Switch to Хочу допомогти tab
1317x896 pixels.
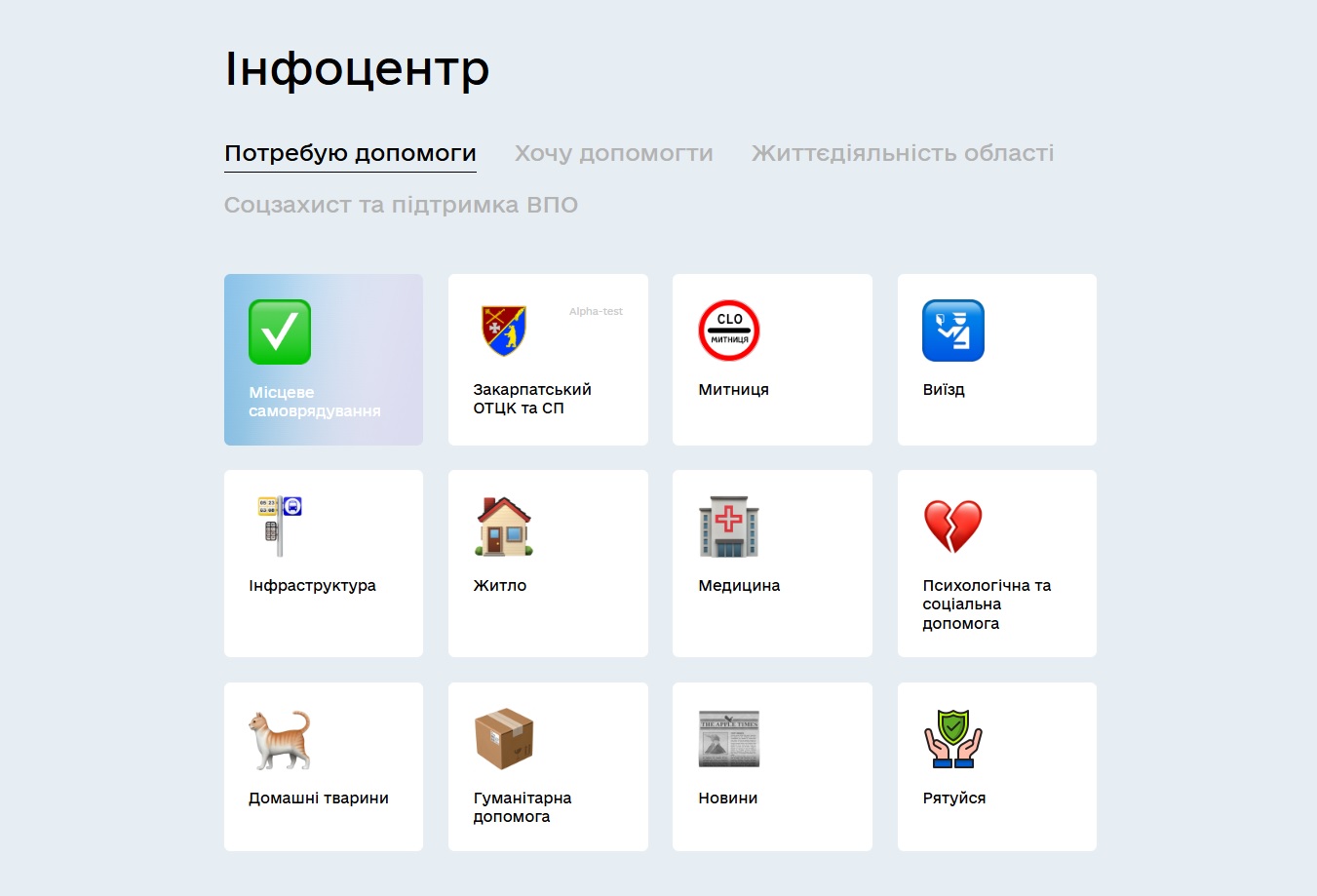click(x=614, y=154)
